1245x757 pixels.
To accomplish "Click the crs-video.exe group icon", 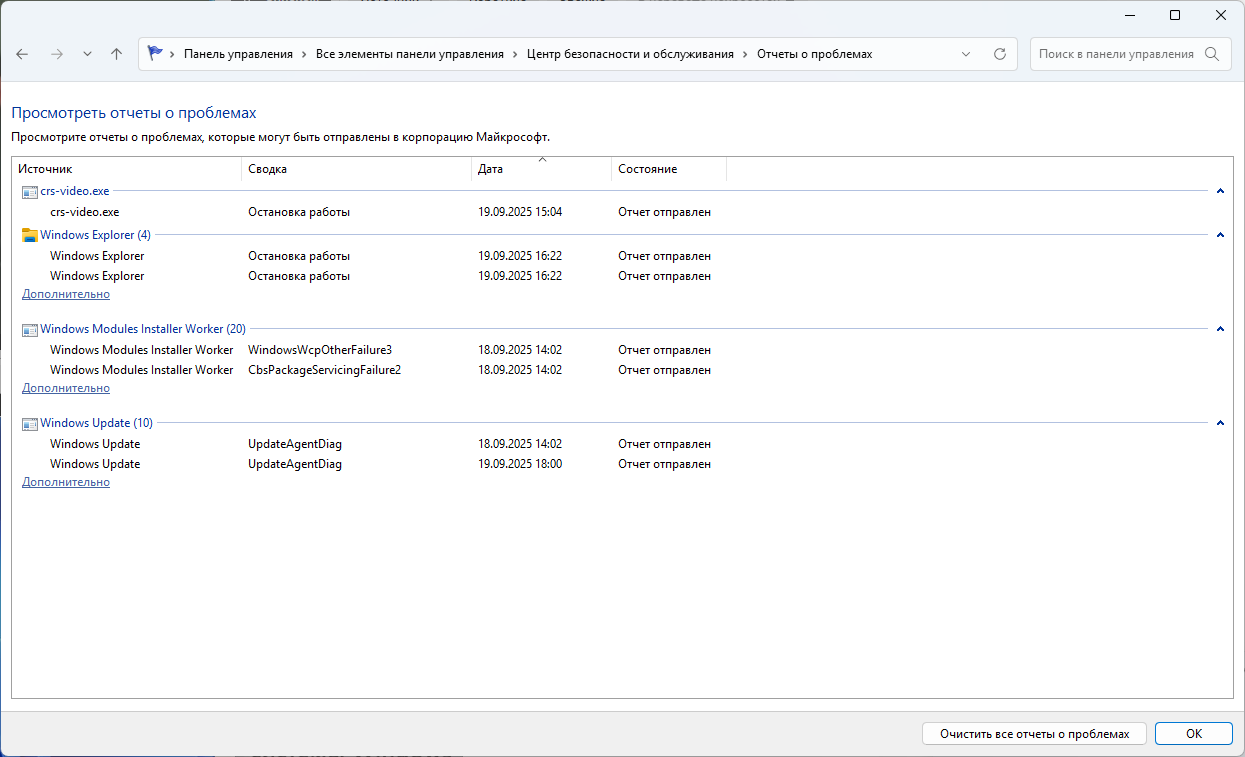I will [30, 191].
